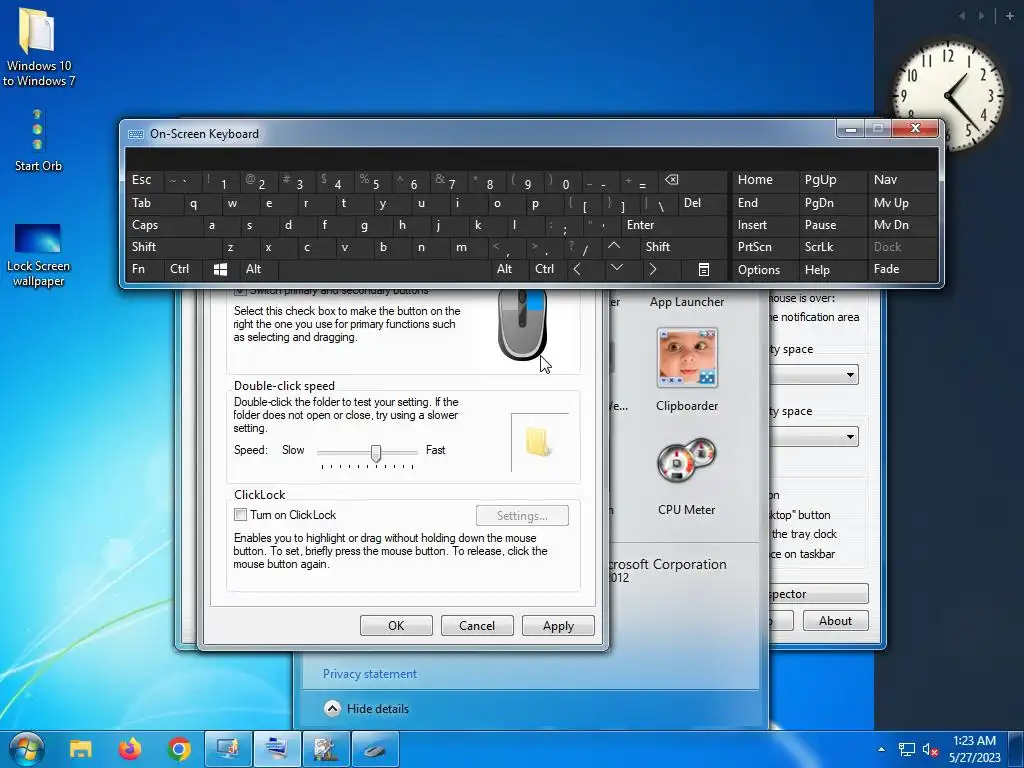Switch to the mouse properties taskbar button
Image resolution: width=1024 pixels, height=768 pixels.
(x=375, y=749)
